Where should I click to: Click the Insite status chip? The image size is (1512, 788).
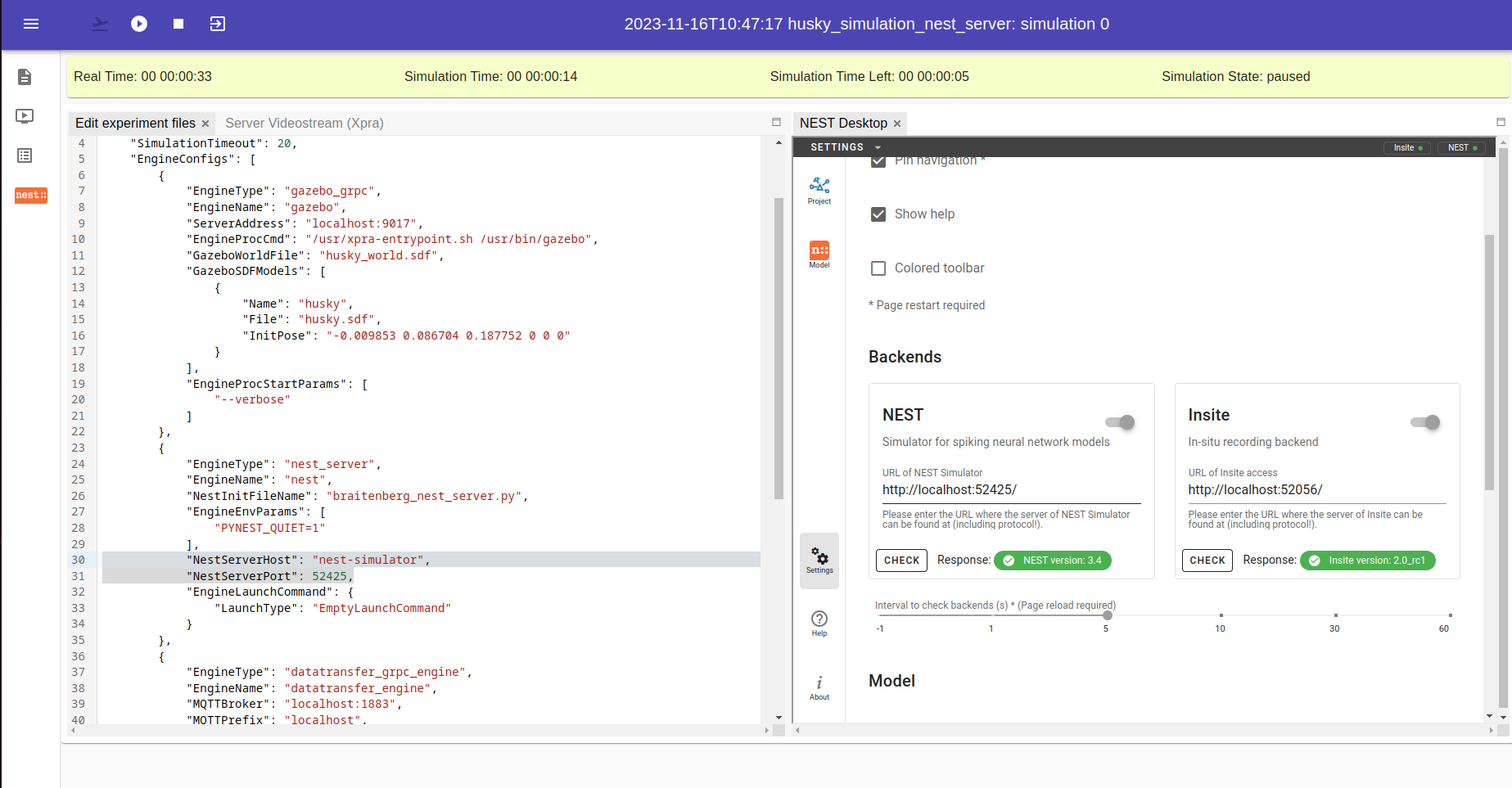(1408, 148)
